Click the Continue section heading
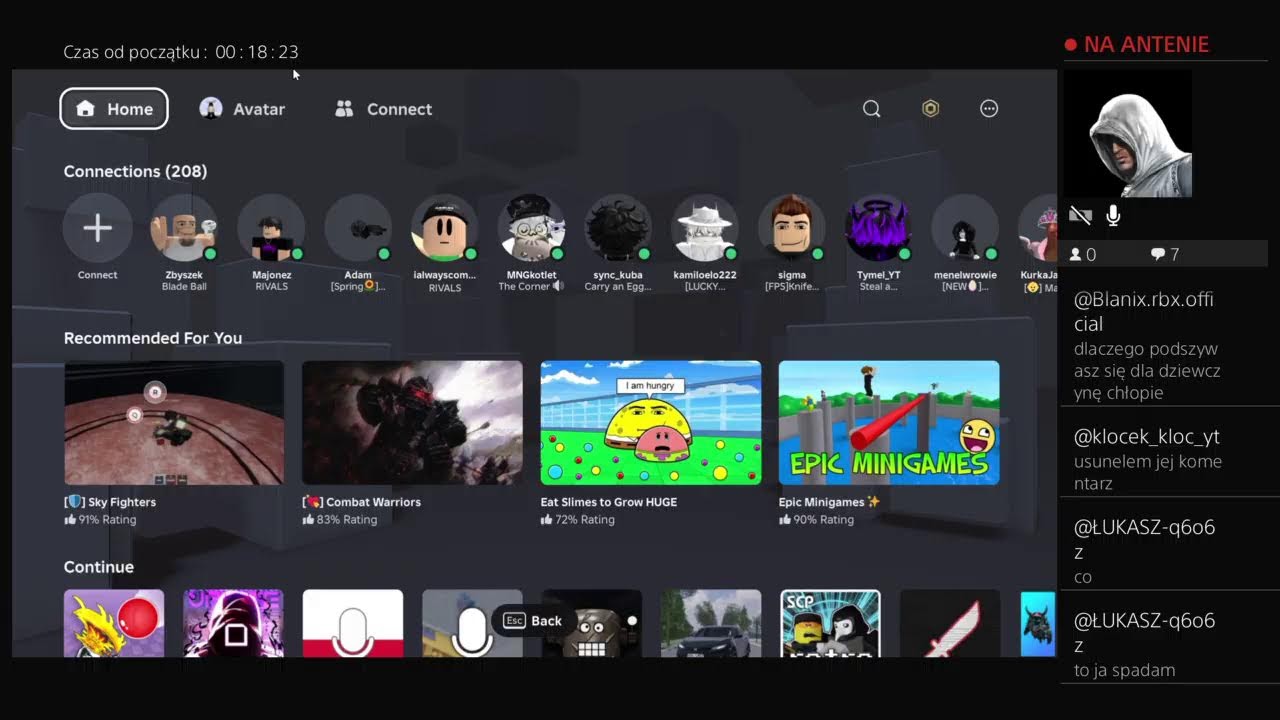The height and width of the screenshot is (720, 1280). [x=99, y=567]
